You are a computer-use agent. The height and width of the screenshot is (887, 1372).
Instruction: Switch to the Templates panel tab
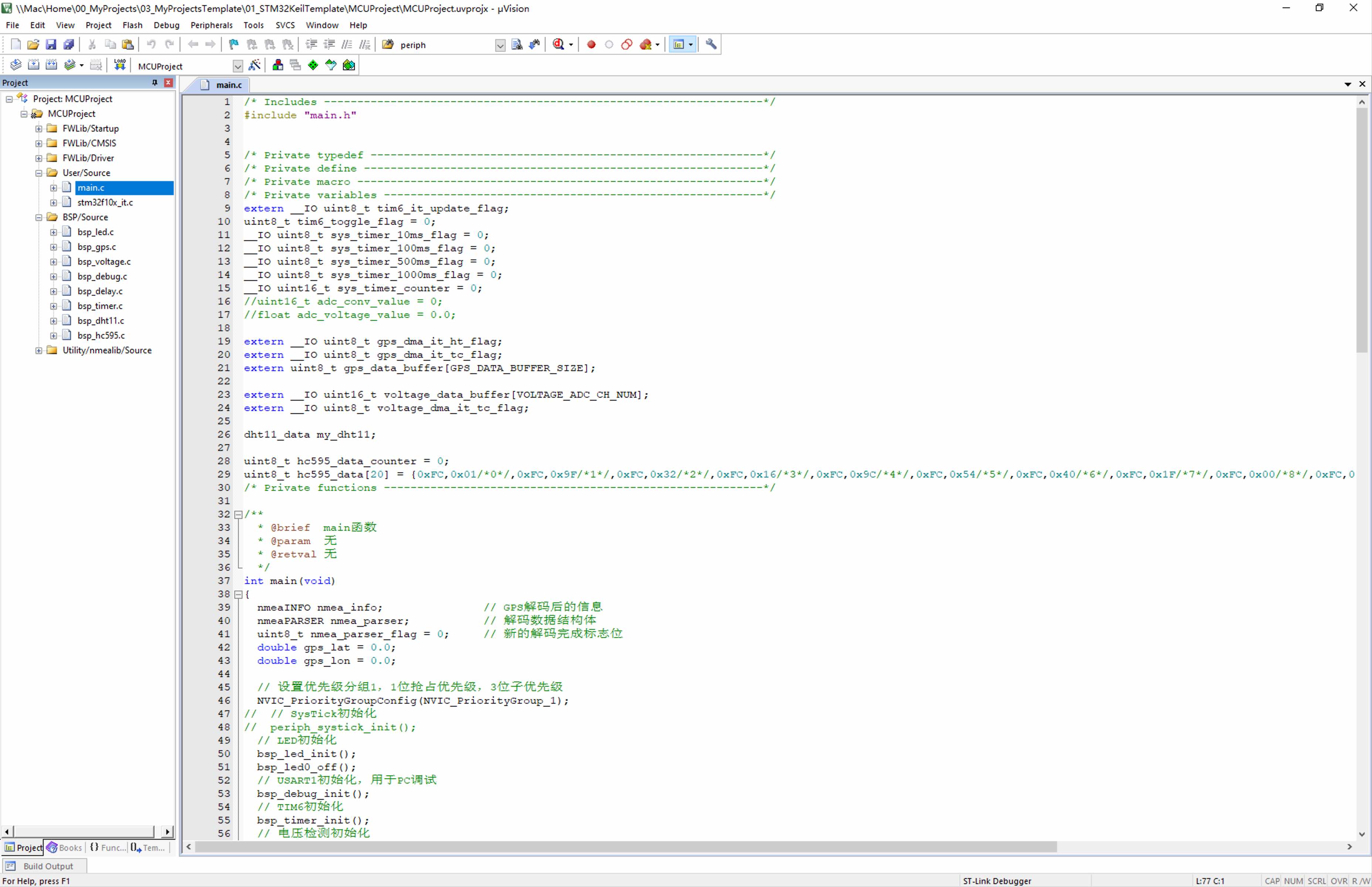coord(148,847)
